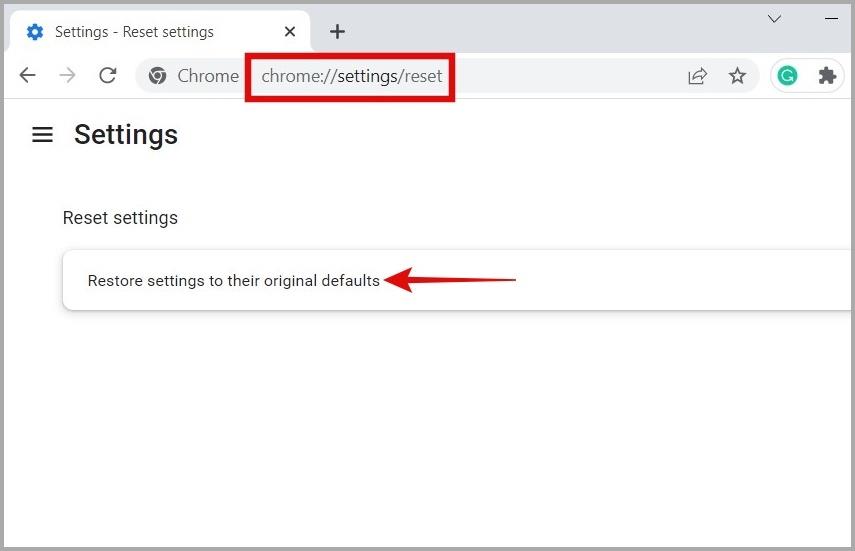
Task: Click the forward navigation arrow
Action: tap(68, 75)
